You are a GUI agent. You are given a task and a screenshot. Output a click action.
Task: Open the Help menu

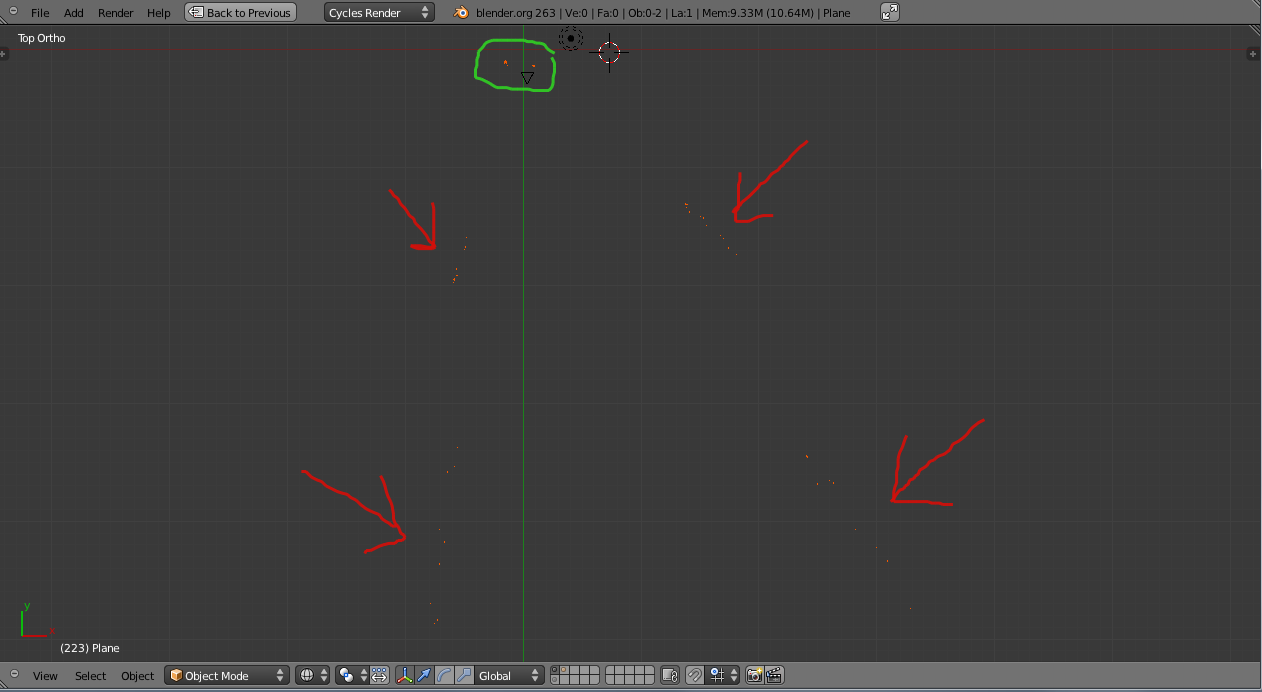159,13
